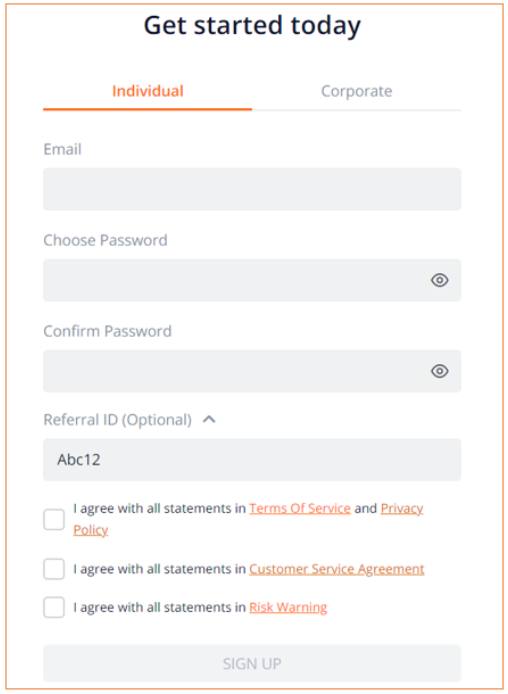Click the Referral ID (Optional) label text
The image size is (508, 694).
(x=118, y=420)
